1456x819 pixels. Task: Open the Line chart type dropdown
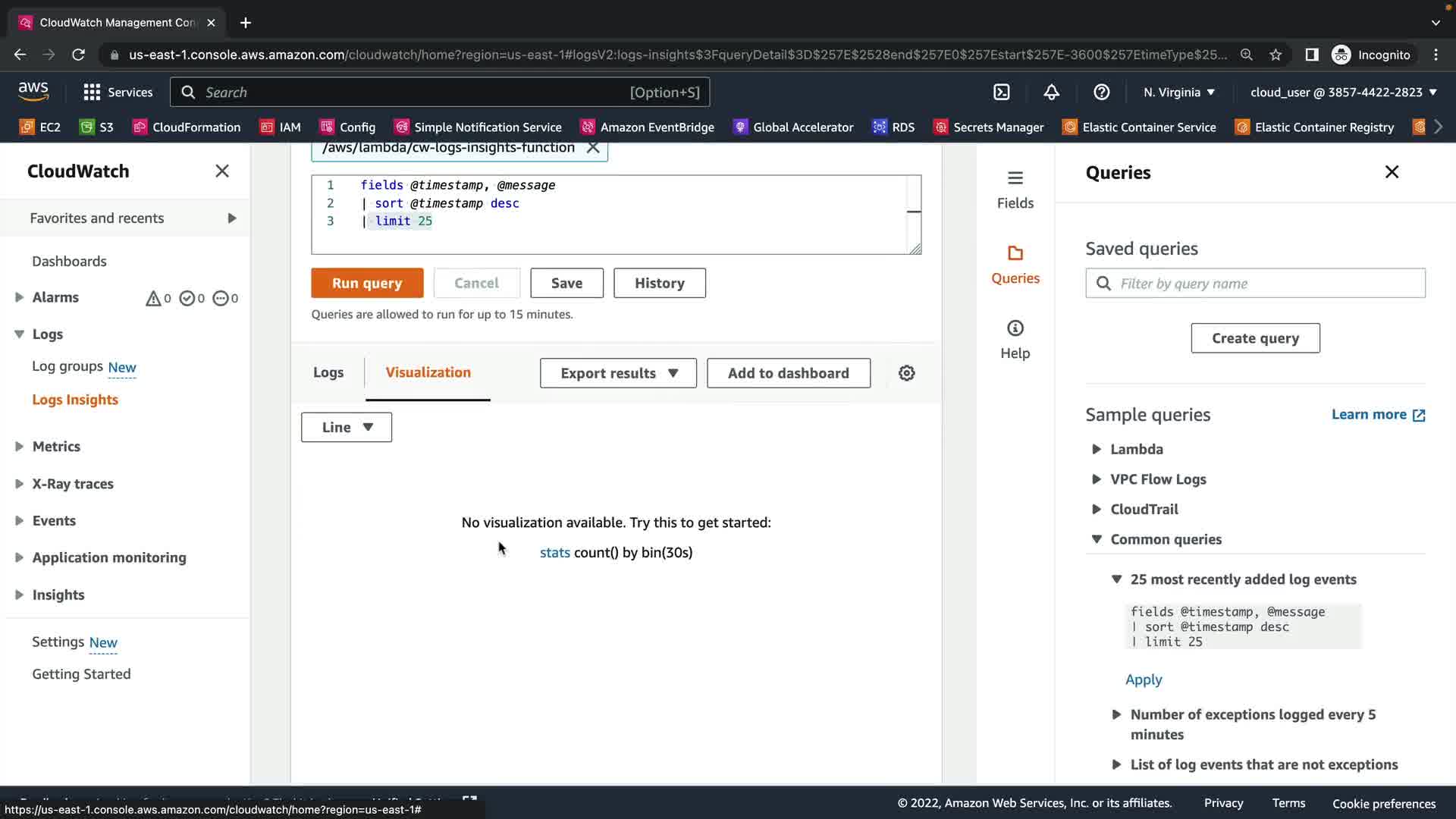tap(347, 428)
